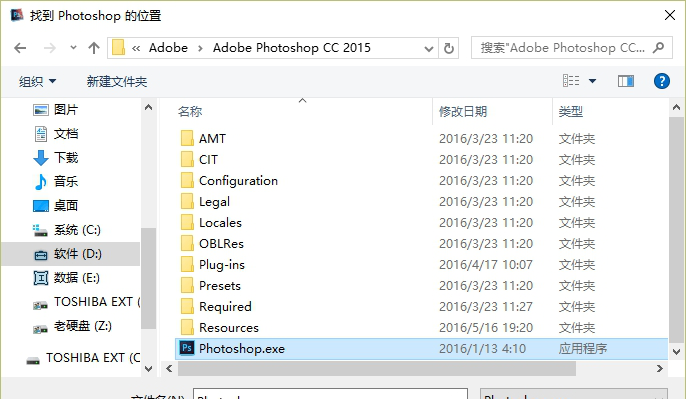Open view options dropdown arrow
Screen dimensions: 686x414
pos(592,81)
